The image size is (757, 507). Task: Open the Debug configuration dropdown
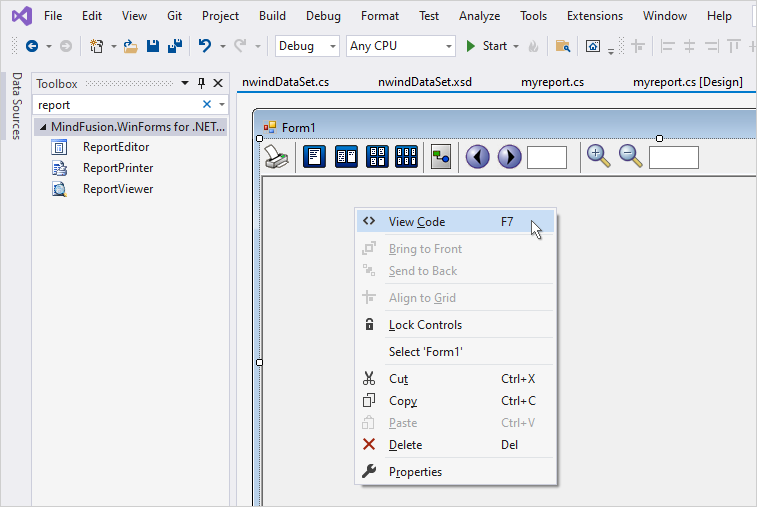(x=307, y=46)
